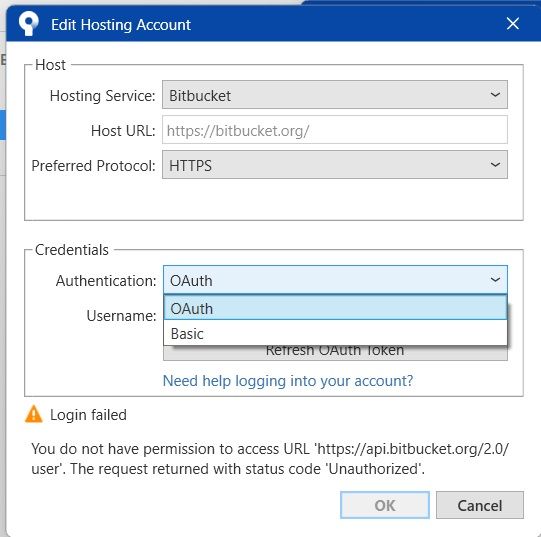Click the Login failed message text
This screenshot has width=541, height=537.
pyautogui.click(x=88, y=414)
